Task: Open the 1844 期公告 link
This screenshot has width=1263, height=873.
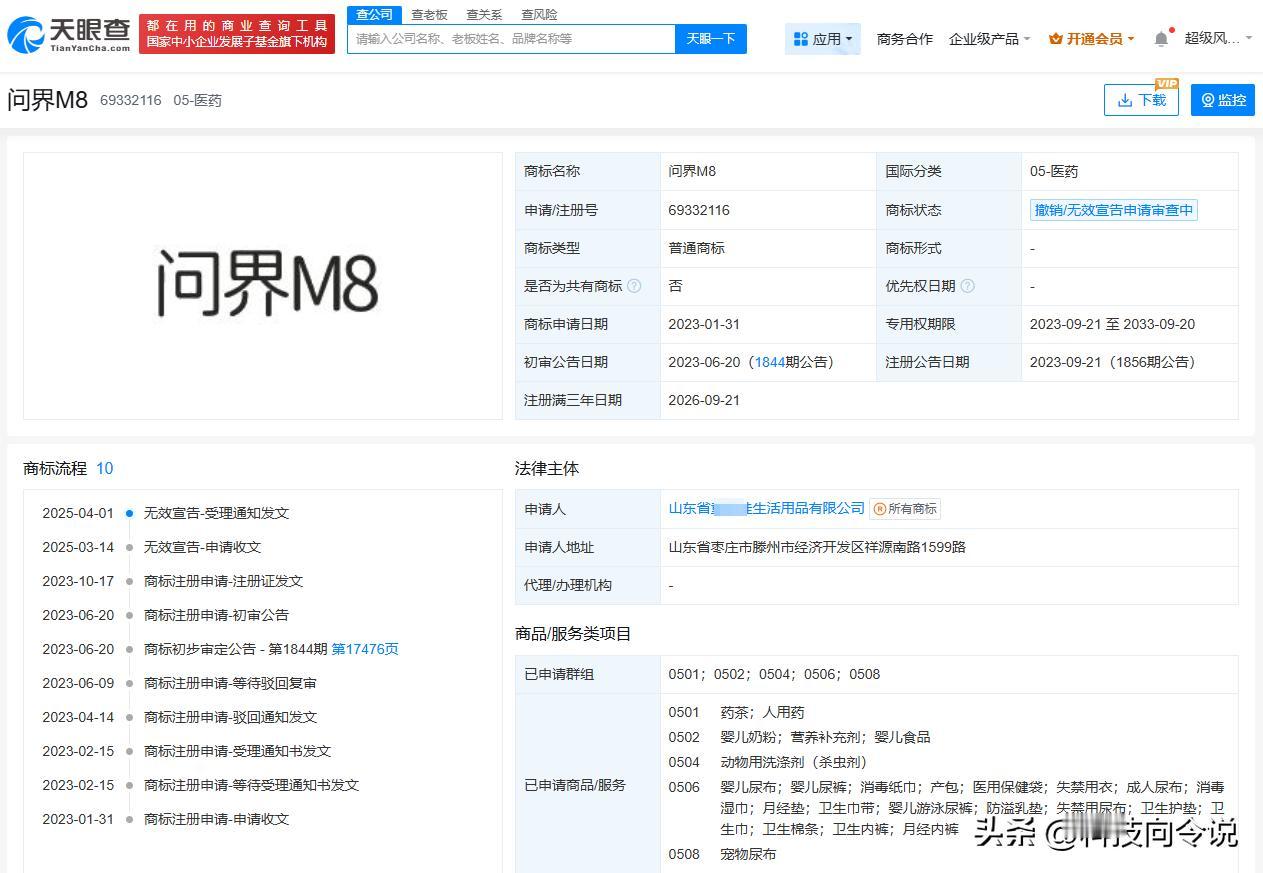Action: coord(769,362)
